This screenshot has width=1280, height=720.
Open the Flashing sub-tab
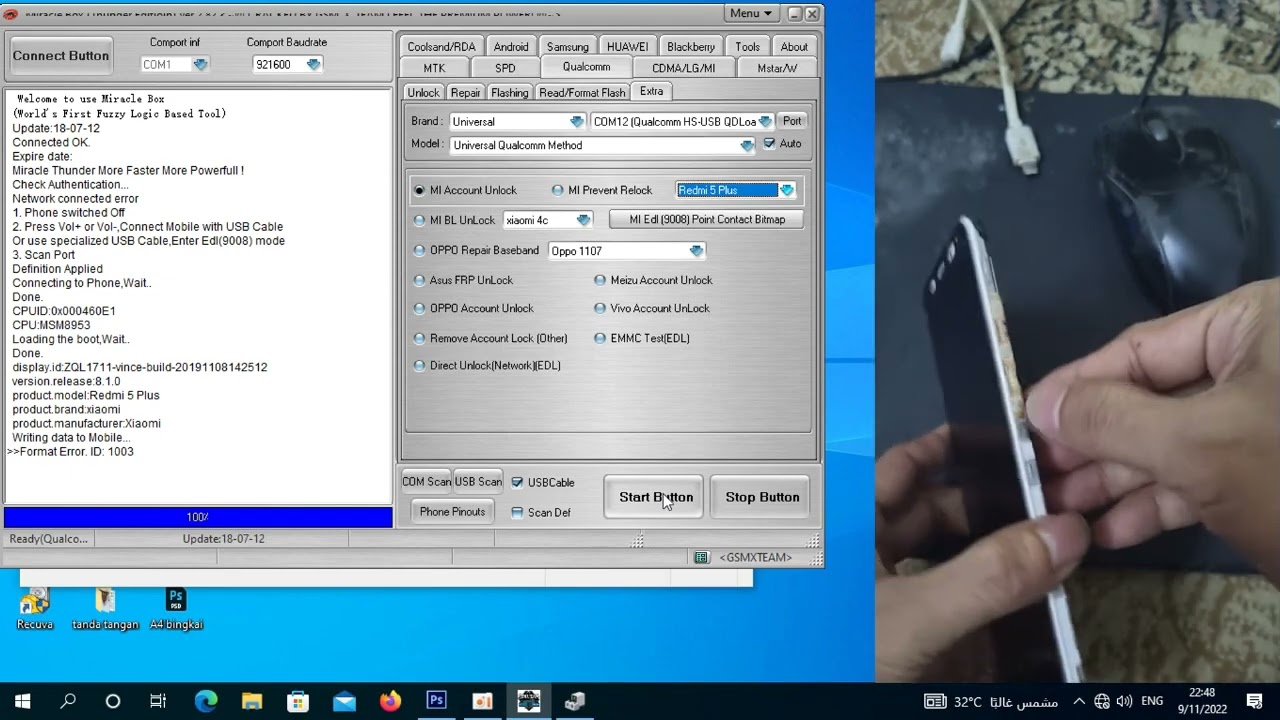pyautogui.click(x=509, y=92)
